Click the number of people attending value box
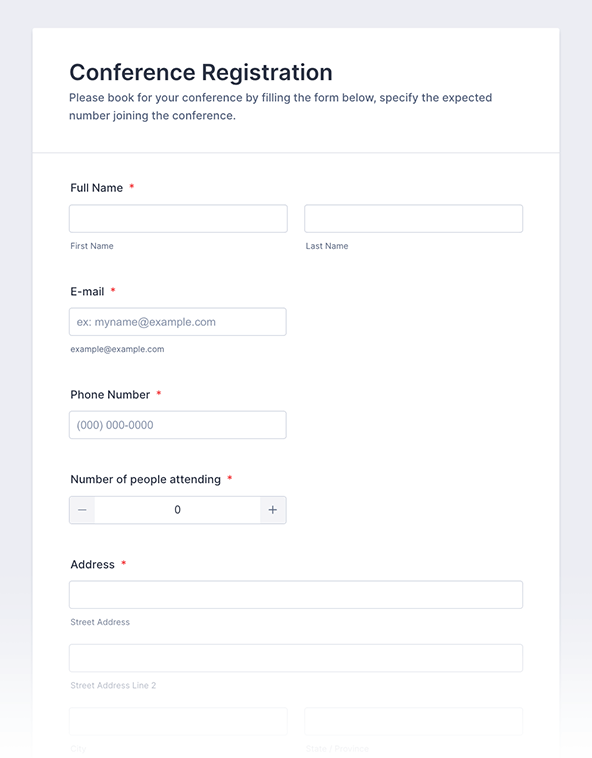The width and height of the screenshot is (592, 758). [177, 510]
